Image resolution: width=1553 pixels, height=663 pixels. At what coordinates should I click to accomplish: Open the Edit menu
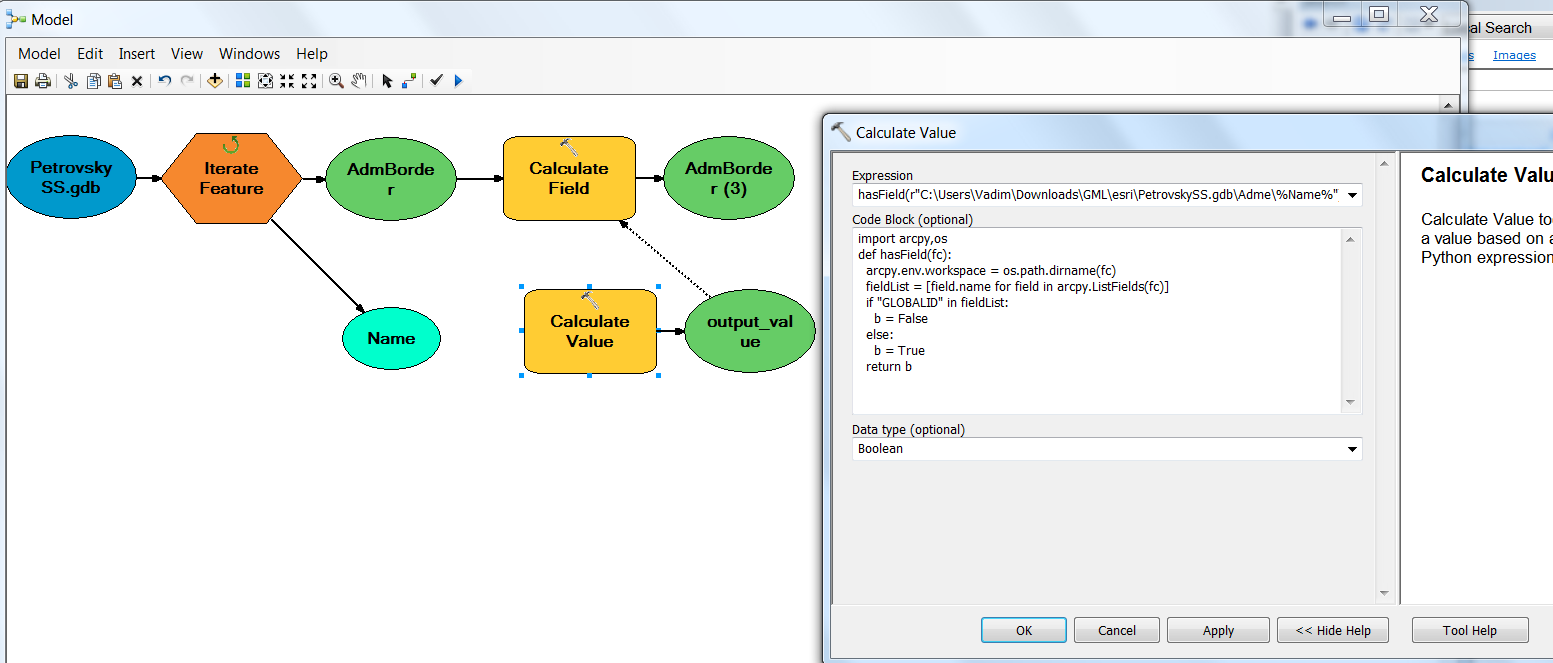(90, 54)
